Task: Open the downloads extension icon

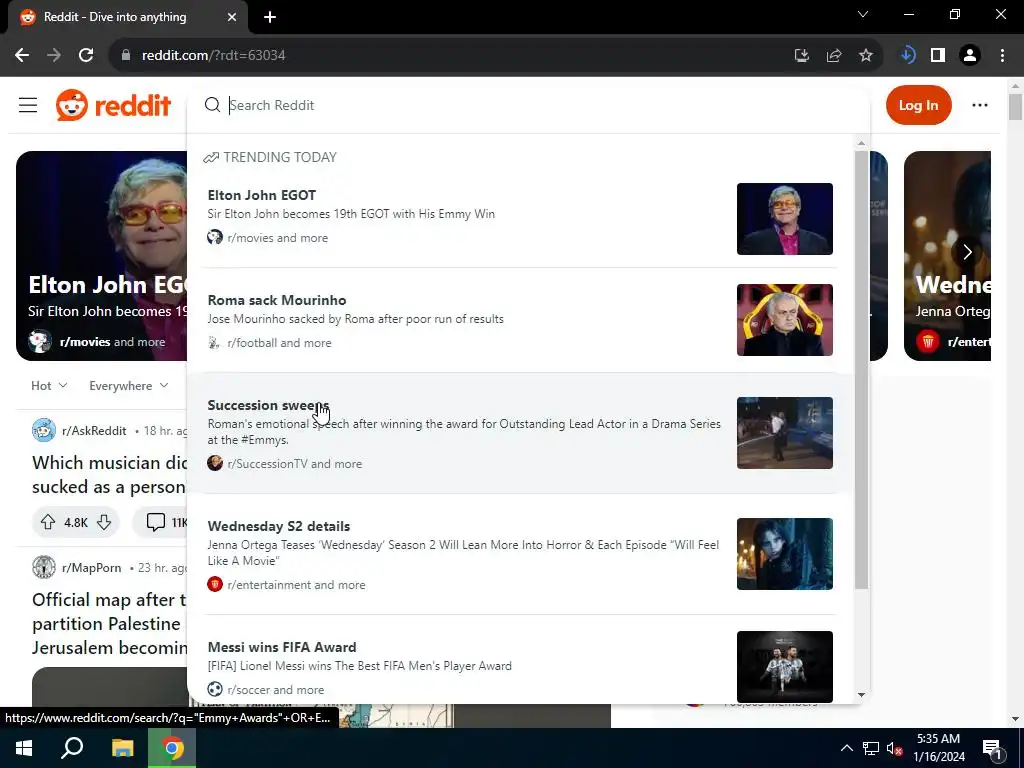Action: point(907,56)
